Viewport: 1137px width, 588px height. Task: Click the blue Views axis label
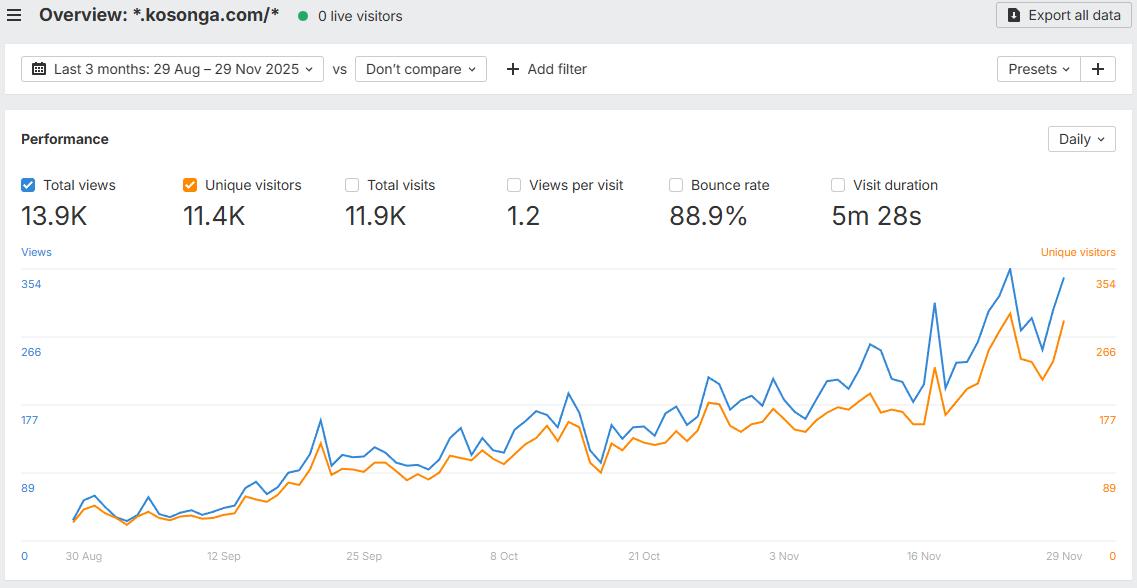pyautogui.click(x=36, y=252)
